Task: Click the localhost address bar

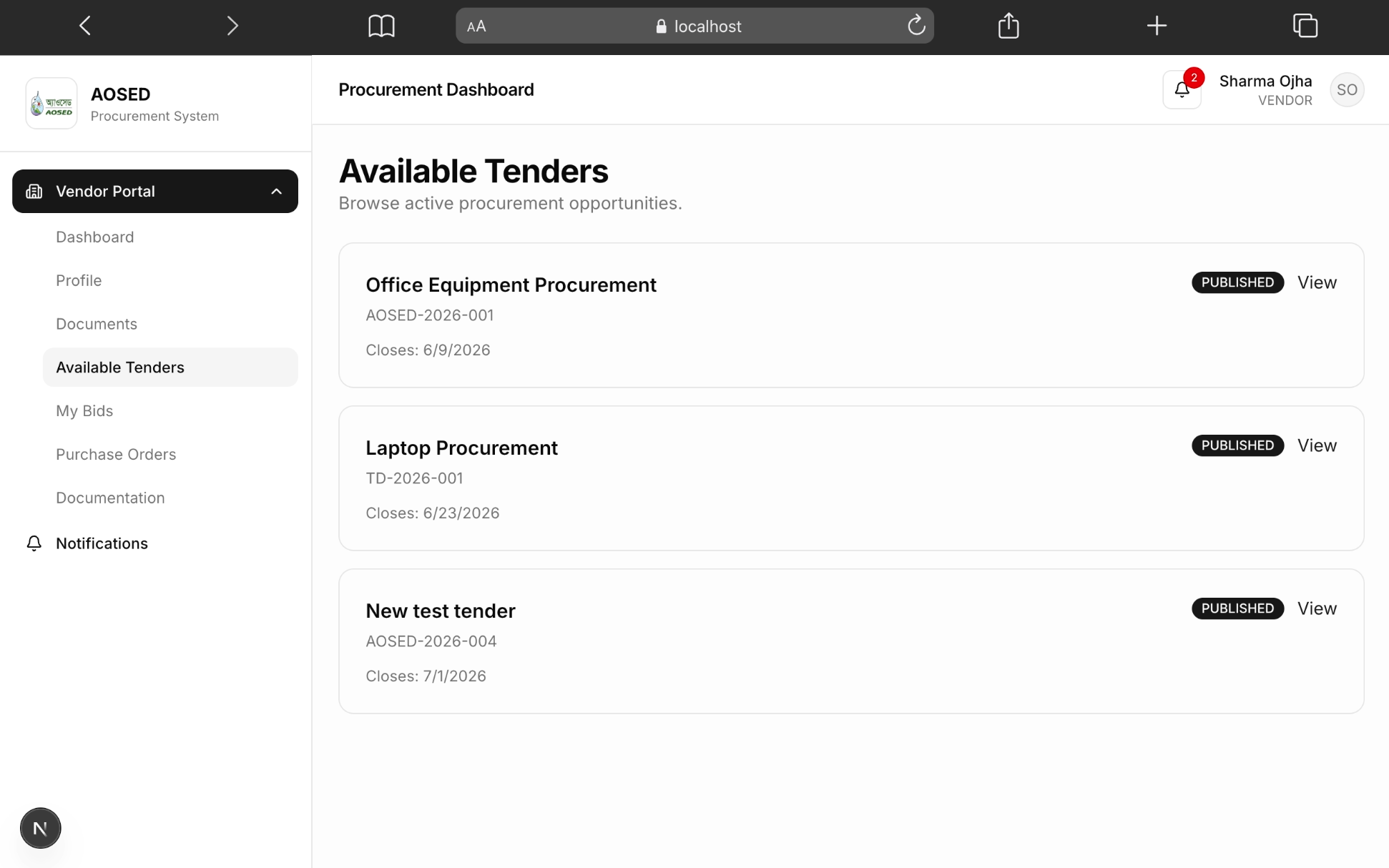Action: pyautogui.click(x=694, y=26)
